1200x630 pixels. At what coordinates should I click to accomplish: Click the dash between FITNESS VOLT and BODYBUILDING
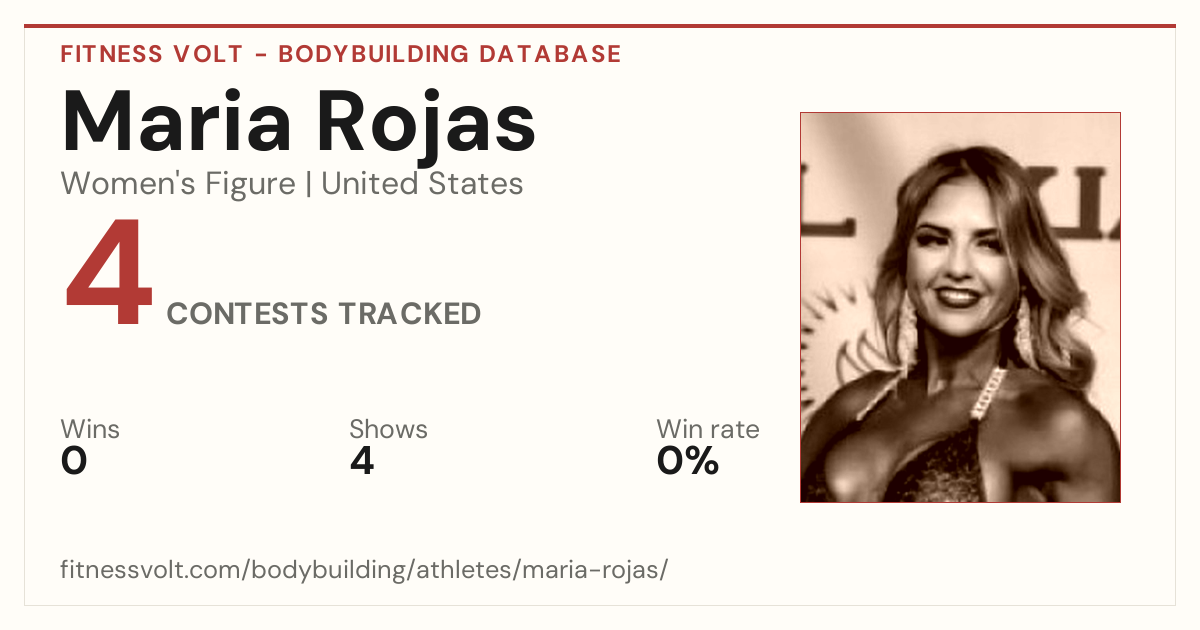pos(258,55)
